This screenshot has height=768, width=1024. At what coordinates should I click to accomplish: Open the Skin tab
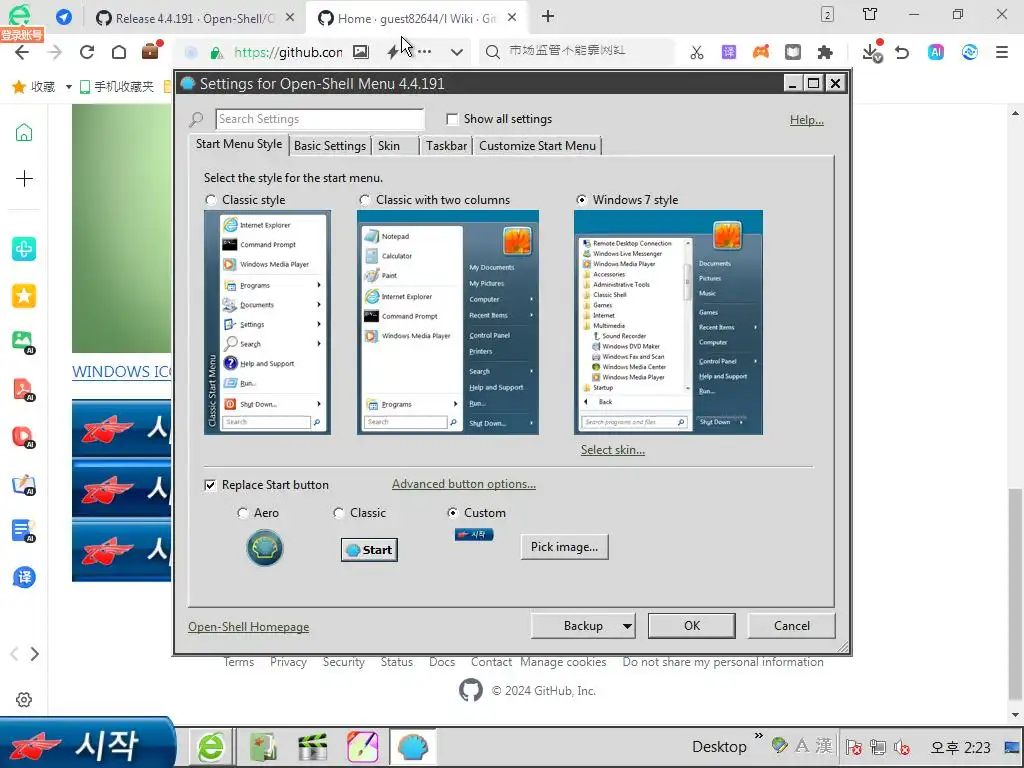[389, 146]
